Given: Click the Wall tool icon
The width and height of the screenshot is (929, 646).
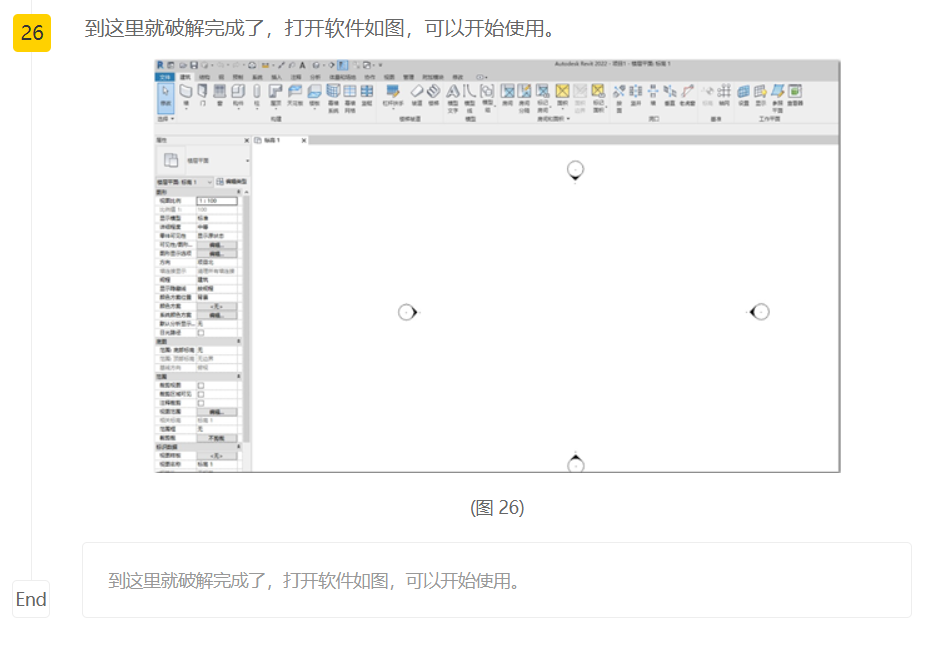Looking at the screenshot, I should pyautogui.click(x=186, y=93).
